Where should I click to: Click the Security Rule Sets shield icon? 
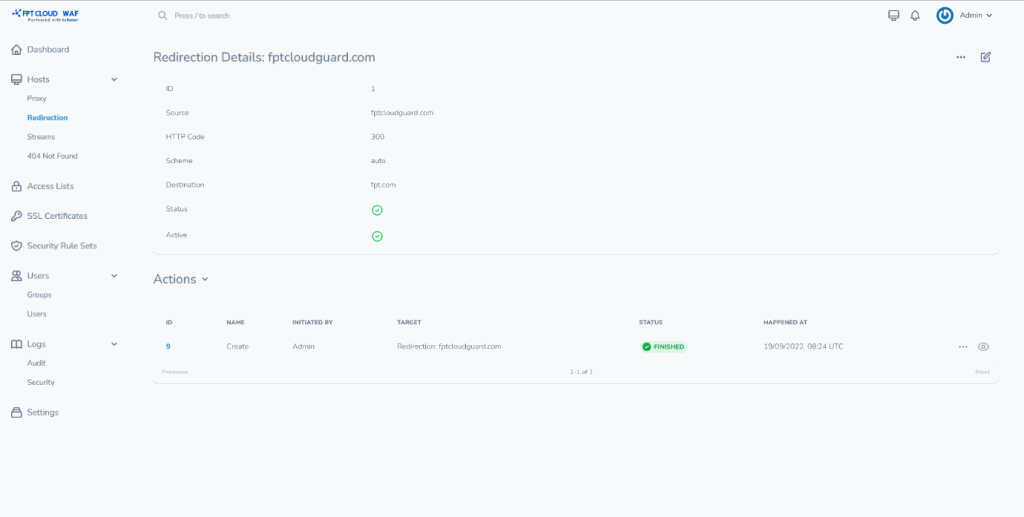click(x=17, y=246)
